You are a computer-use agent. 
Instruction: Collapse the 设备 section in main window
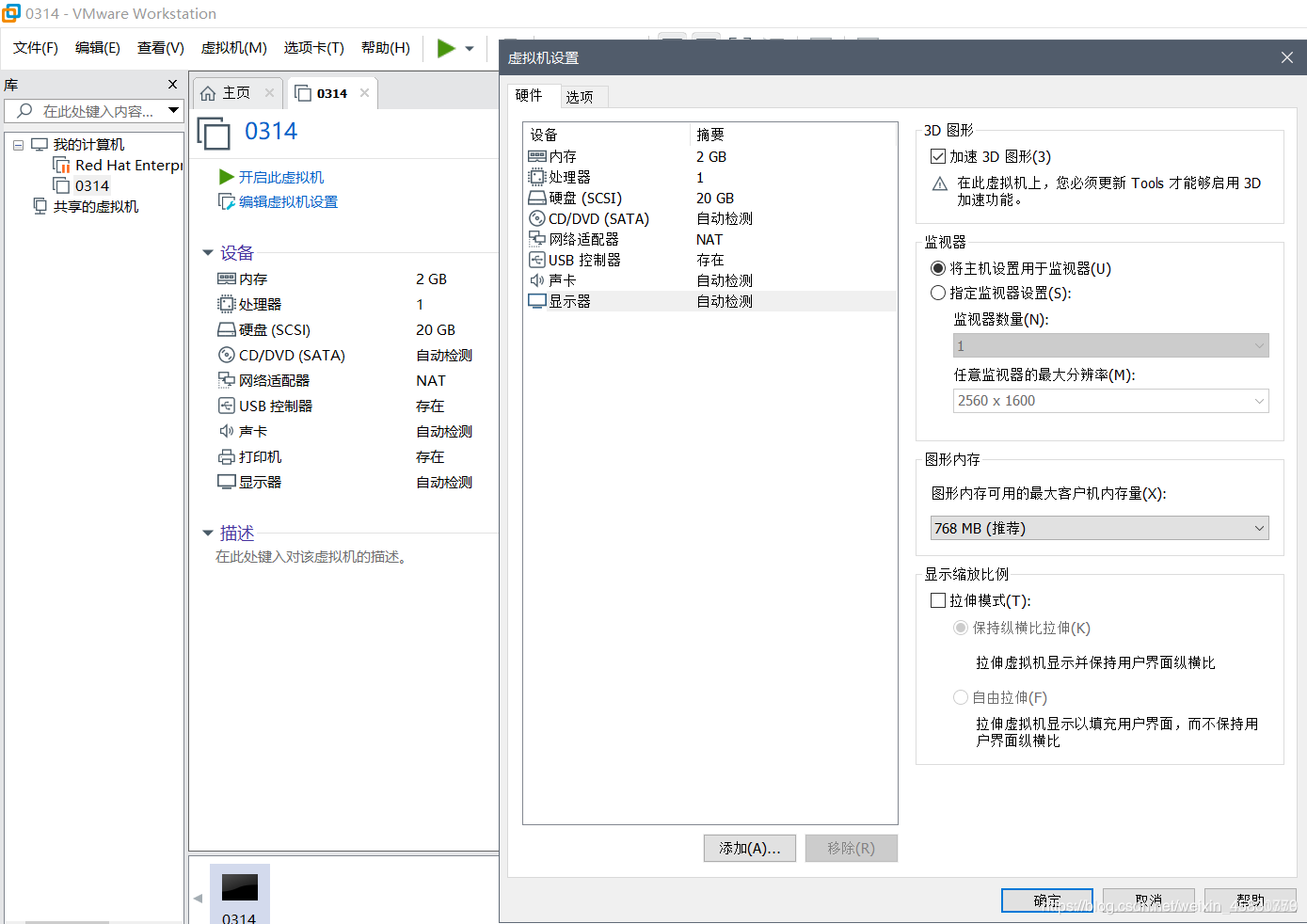point(208,253)
